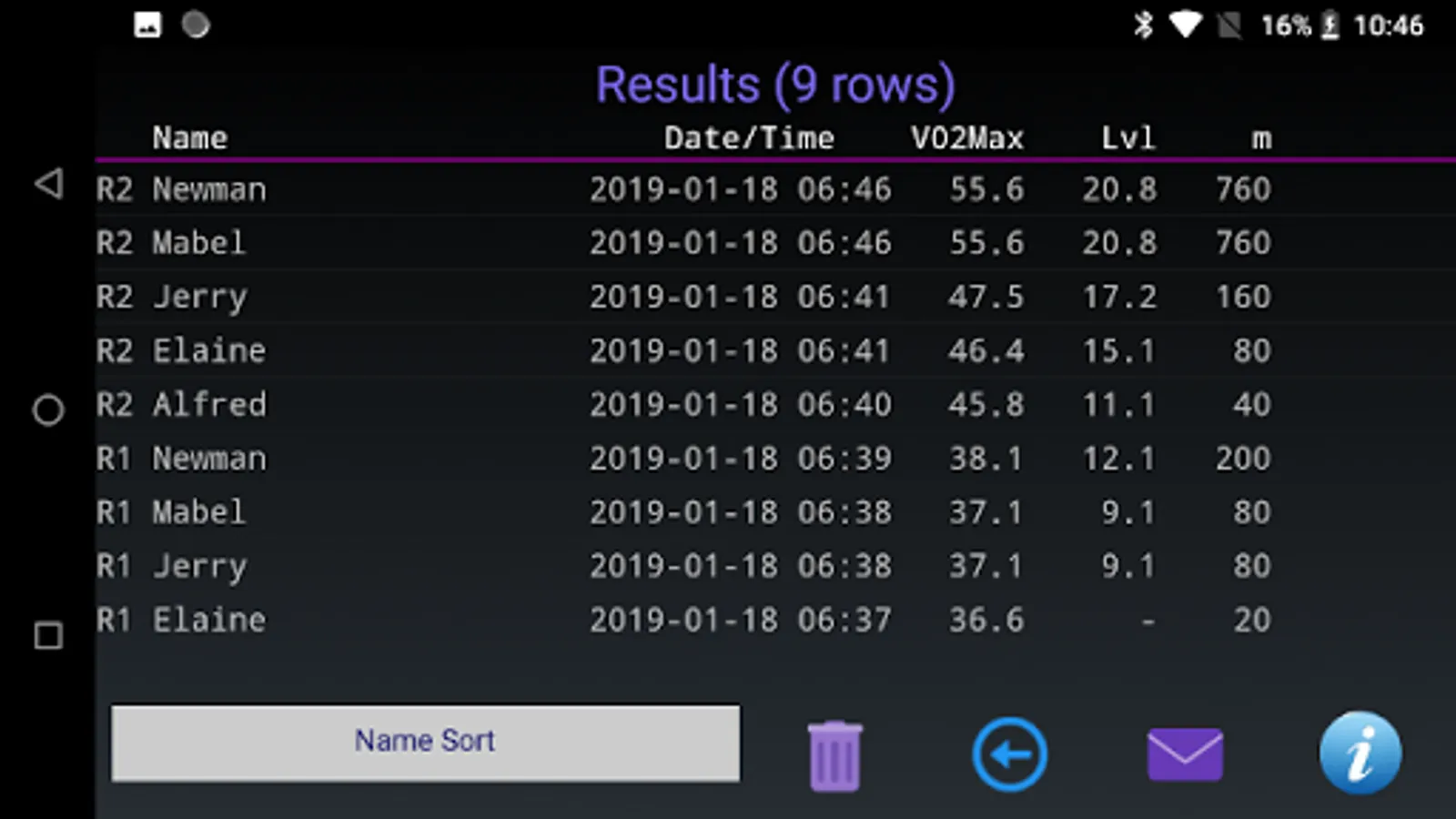Tap the Android back triangle button
Screen dimensions: 1456x819
click(x=48, y=185)
